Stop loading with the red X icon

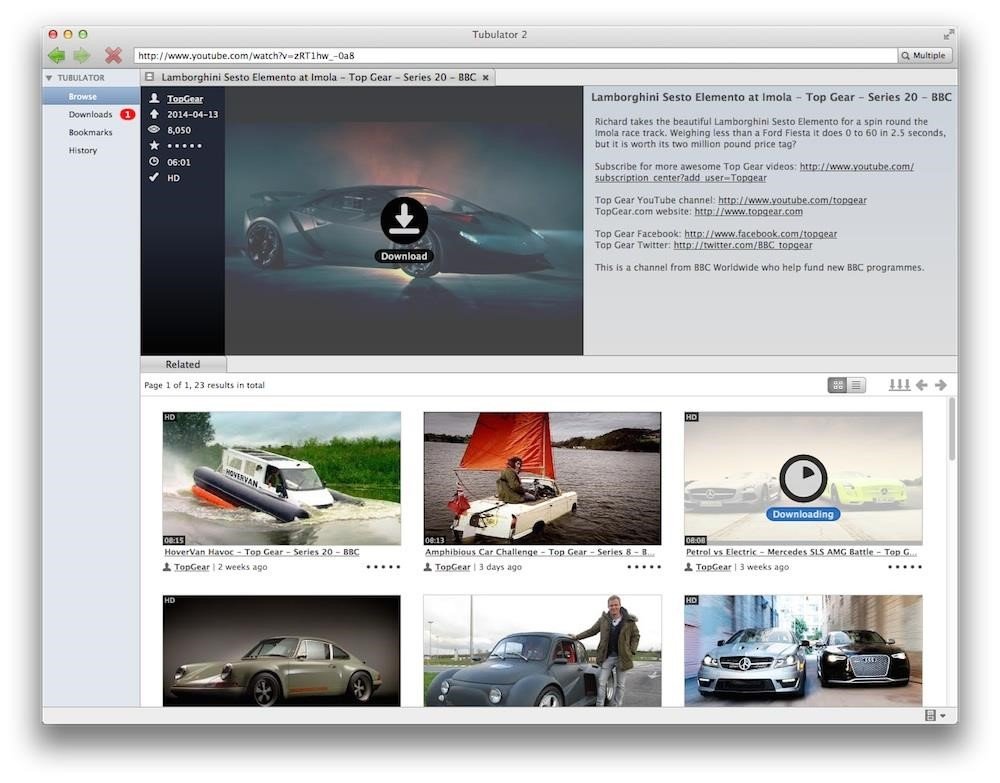click(113, 55)
